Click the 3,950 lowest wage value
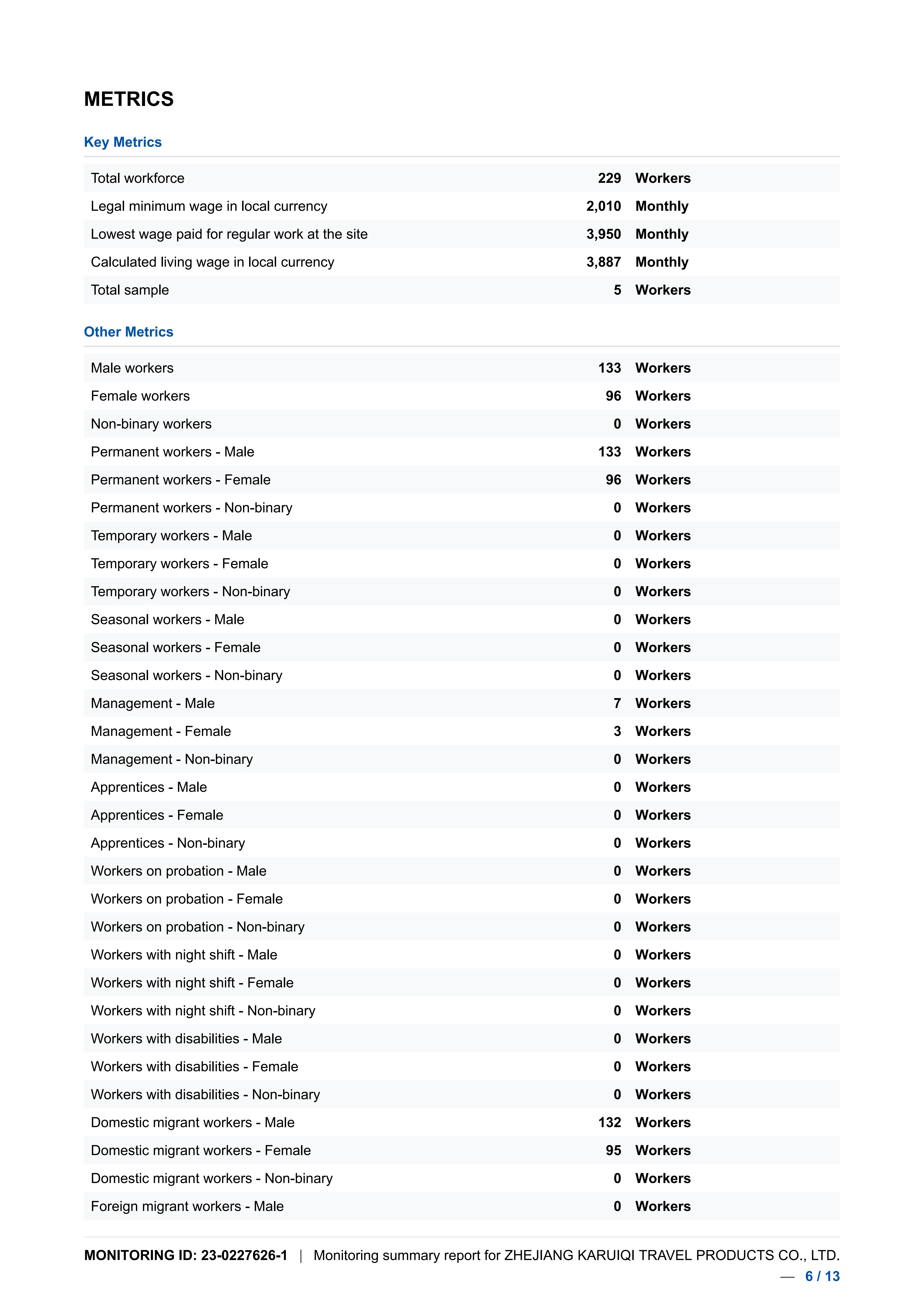The height and width of the screenshot is (1307, 924). 603,234
